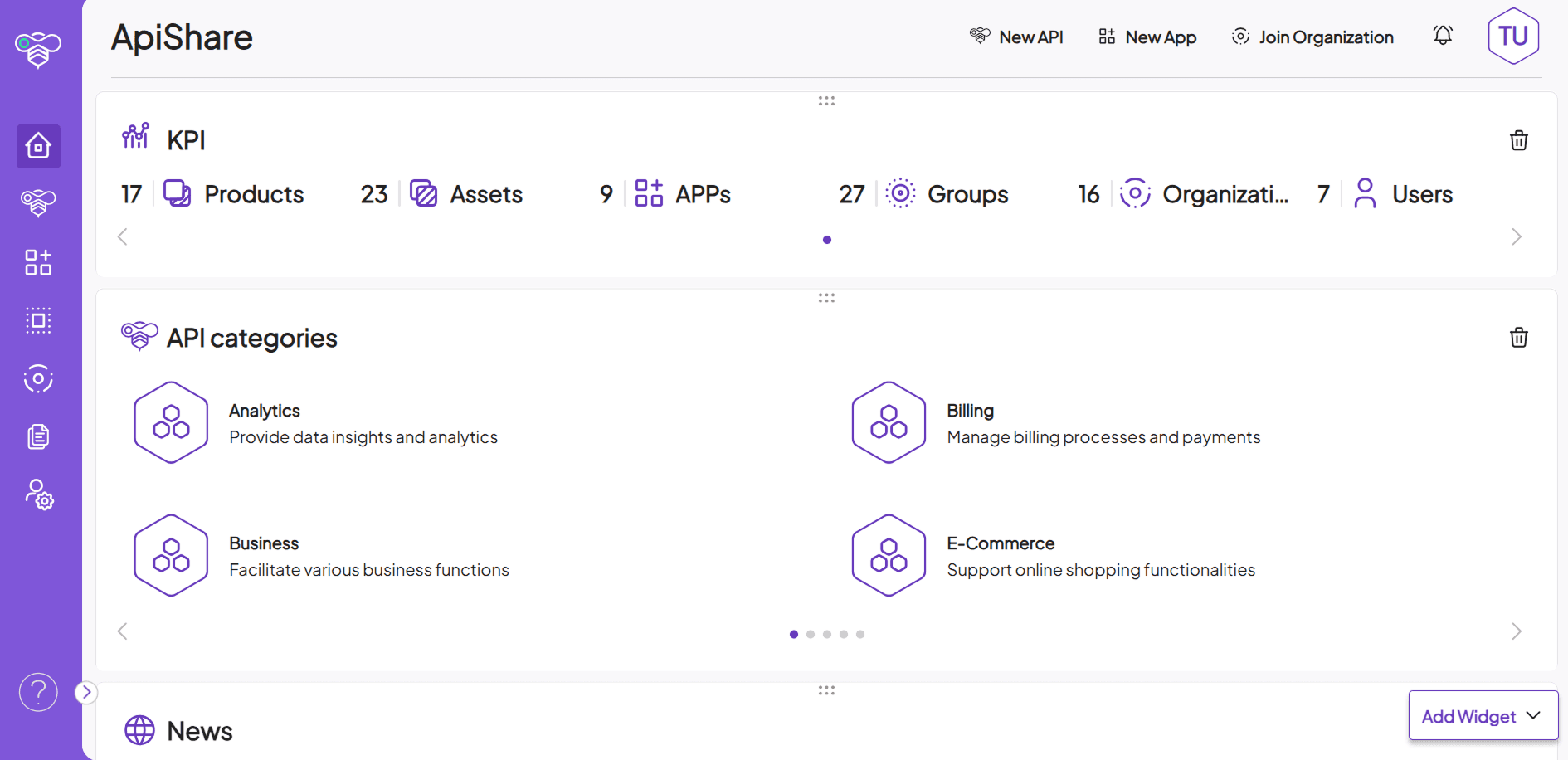Open the Add Widget dropdown

1483,715
